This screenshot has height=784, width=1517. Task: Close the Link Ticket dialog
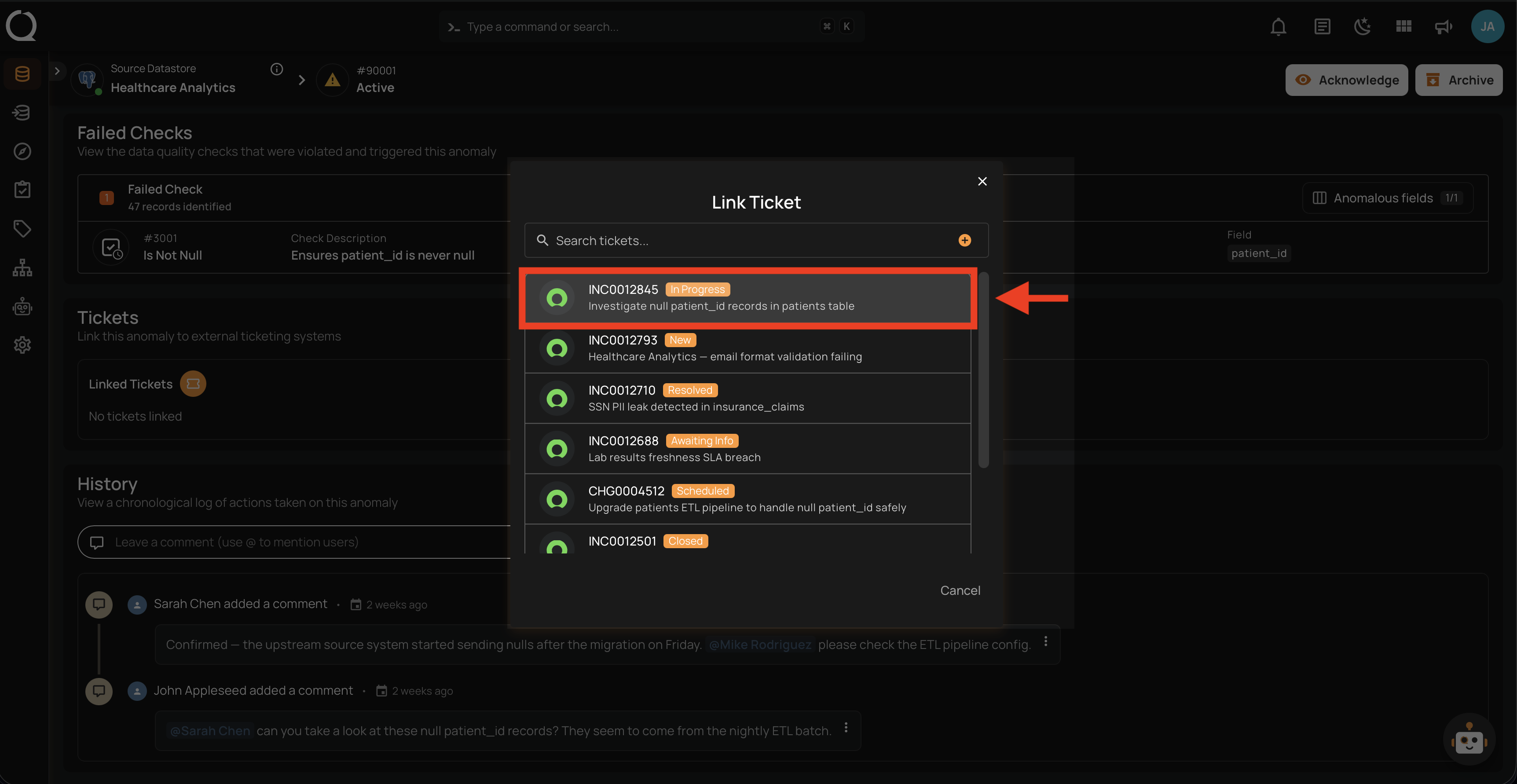(982, 181)
